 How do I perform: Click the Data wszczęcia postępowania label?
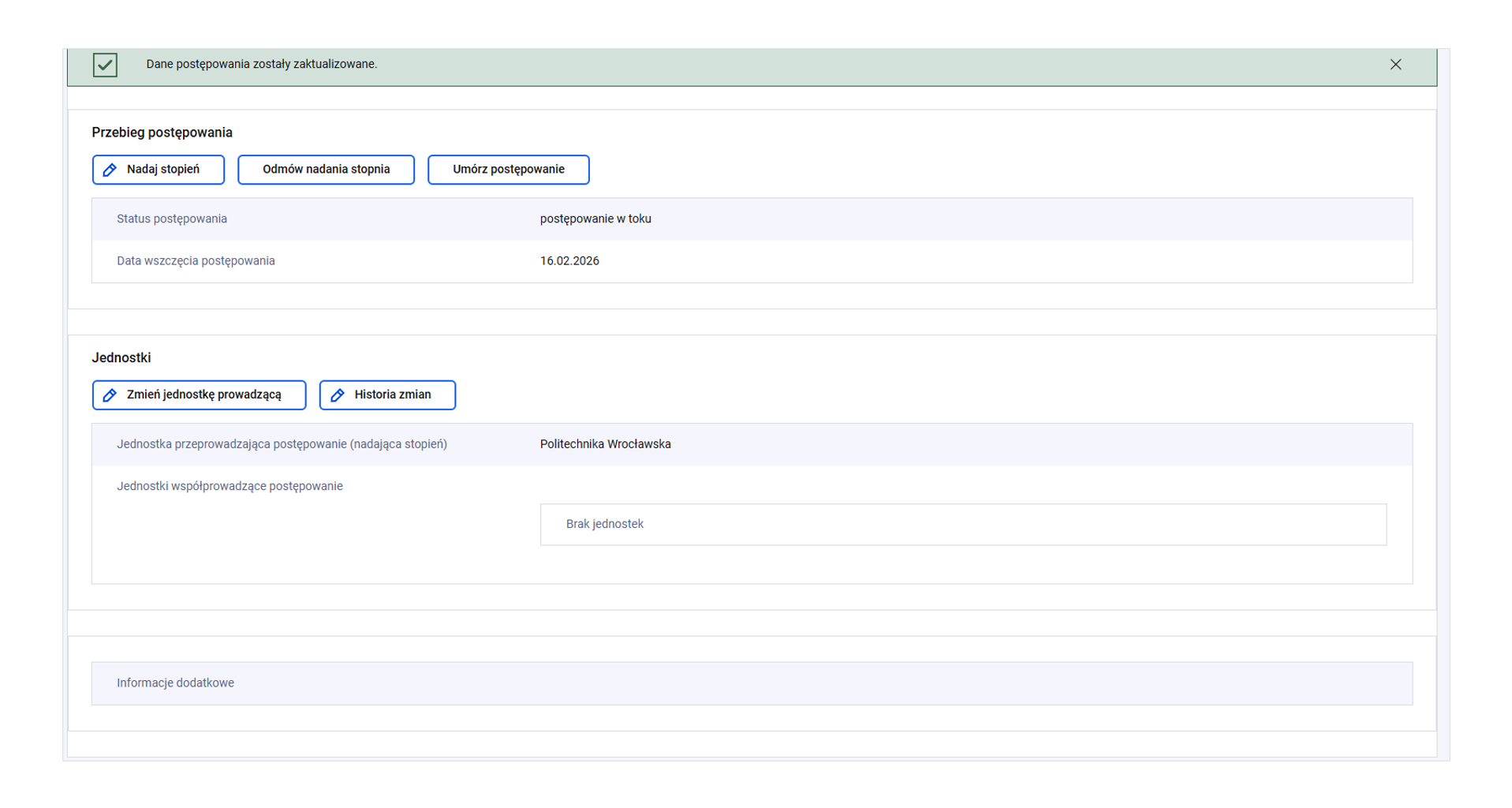(196, 261)
